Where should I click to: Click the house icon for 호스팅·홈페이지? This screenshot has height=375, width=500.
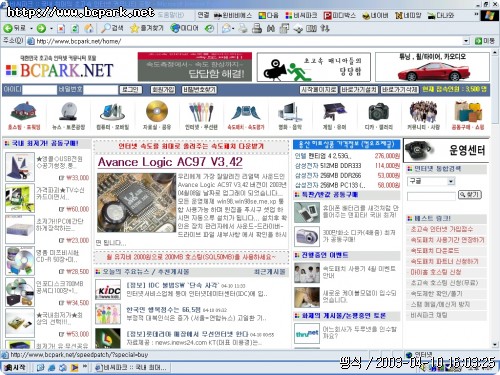[24, 111]
